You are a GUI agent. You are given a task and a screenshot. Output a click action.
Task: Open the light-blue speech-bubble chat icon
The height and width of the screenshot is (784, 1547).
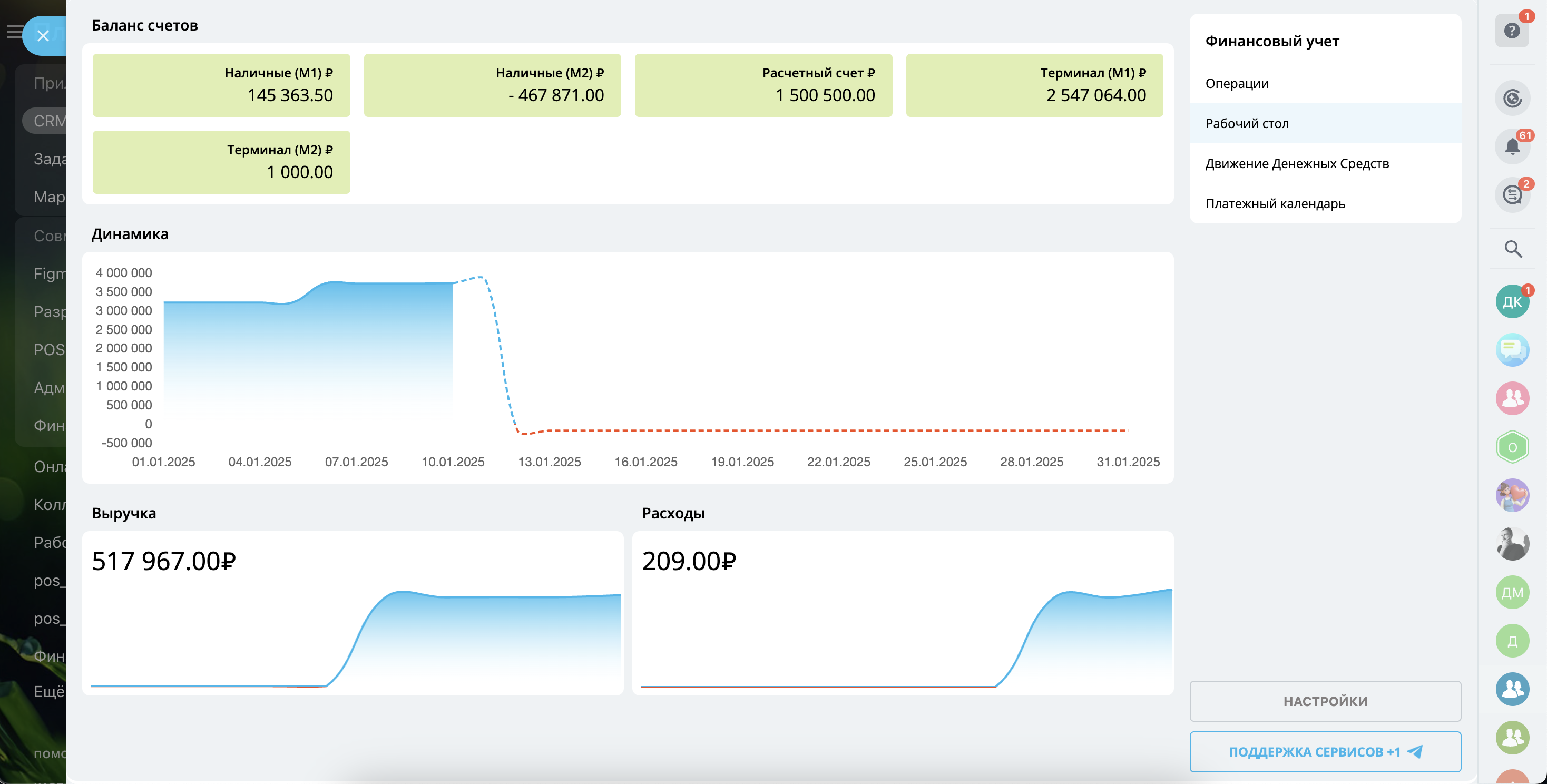click(x=1512, y=349)
